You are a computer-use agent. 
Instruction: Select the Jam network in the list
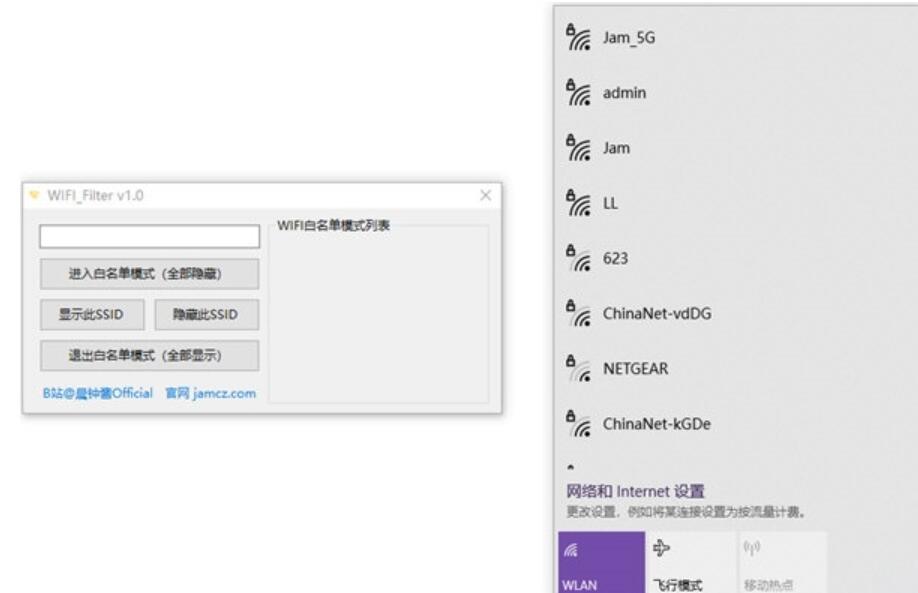pyautogui.click(x=616, y=148)
